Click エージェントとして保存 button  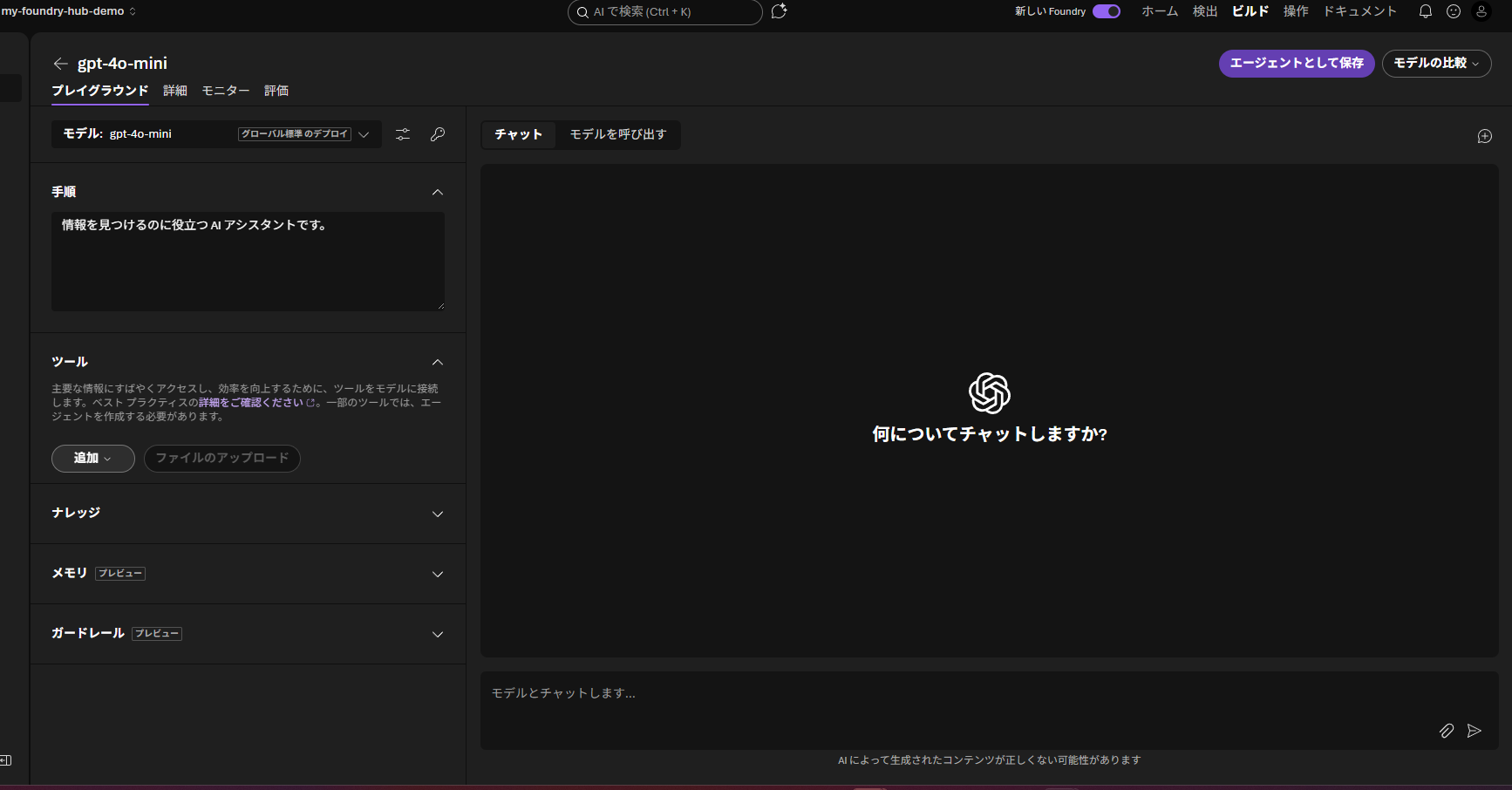tap(1297, 64)
